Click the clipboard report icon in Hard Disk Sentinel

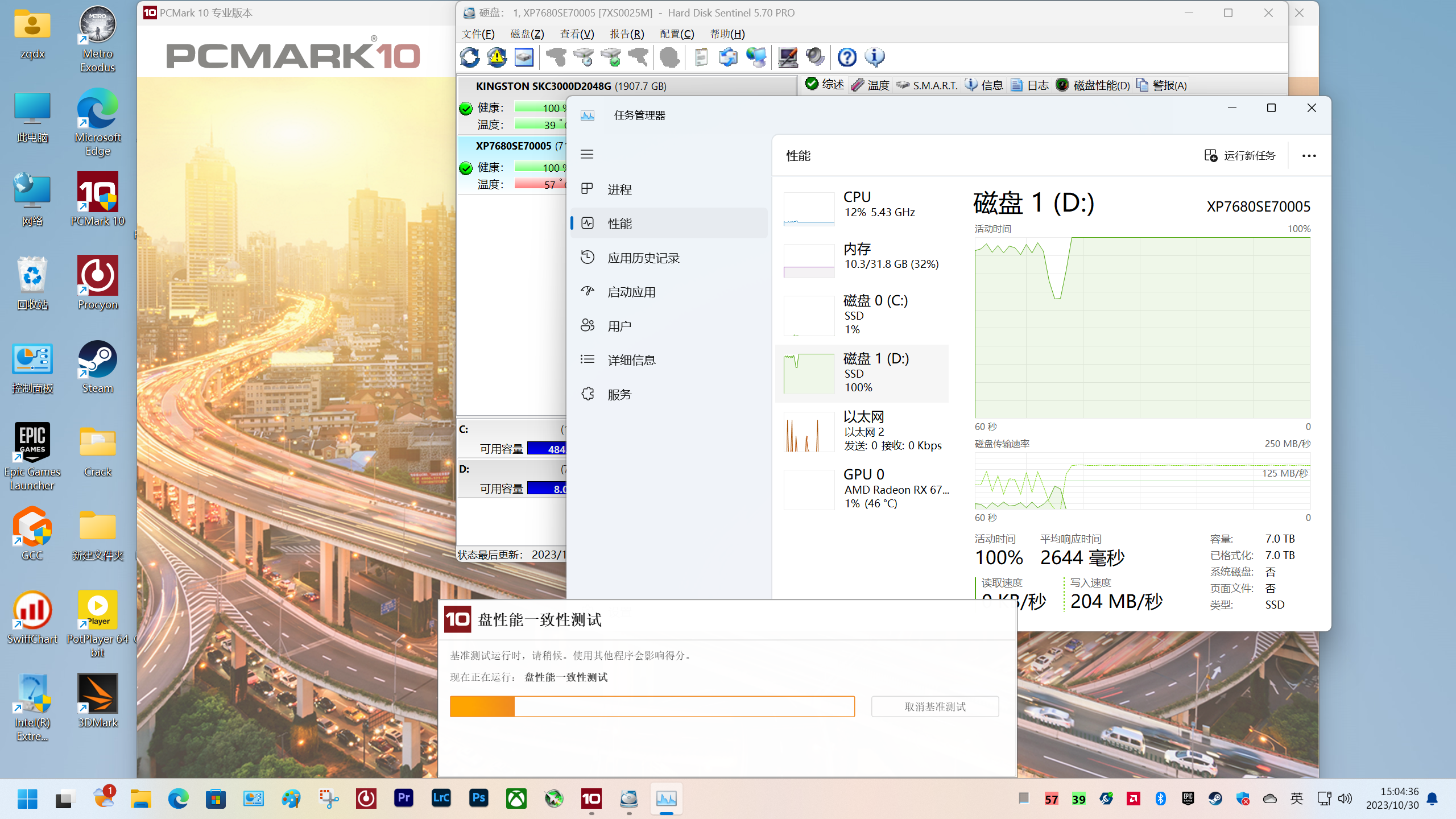(701, 57)
